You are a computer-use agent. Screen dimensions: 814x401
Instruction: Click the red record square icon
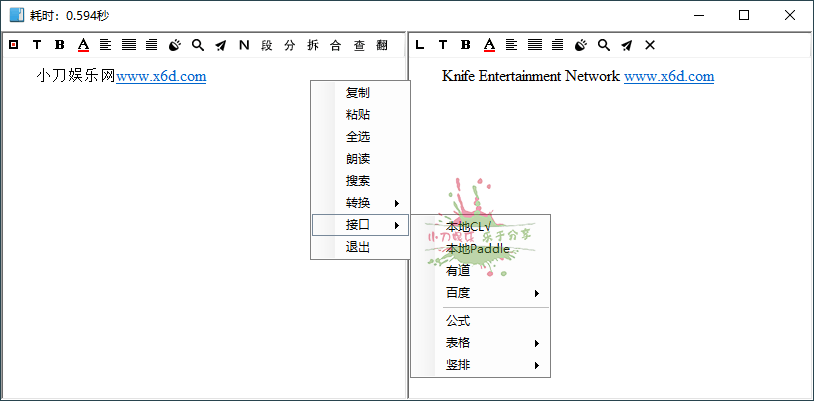pyautogui.click(x=13, y=44)
